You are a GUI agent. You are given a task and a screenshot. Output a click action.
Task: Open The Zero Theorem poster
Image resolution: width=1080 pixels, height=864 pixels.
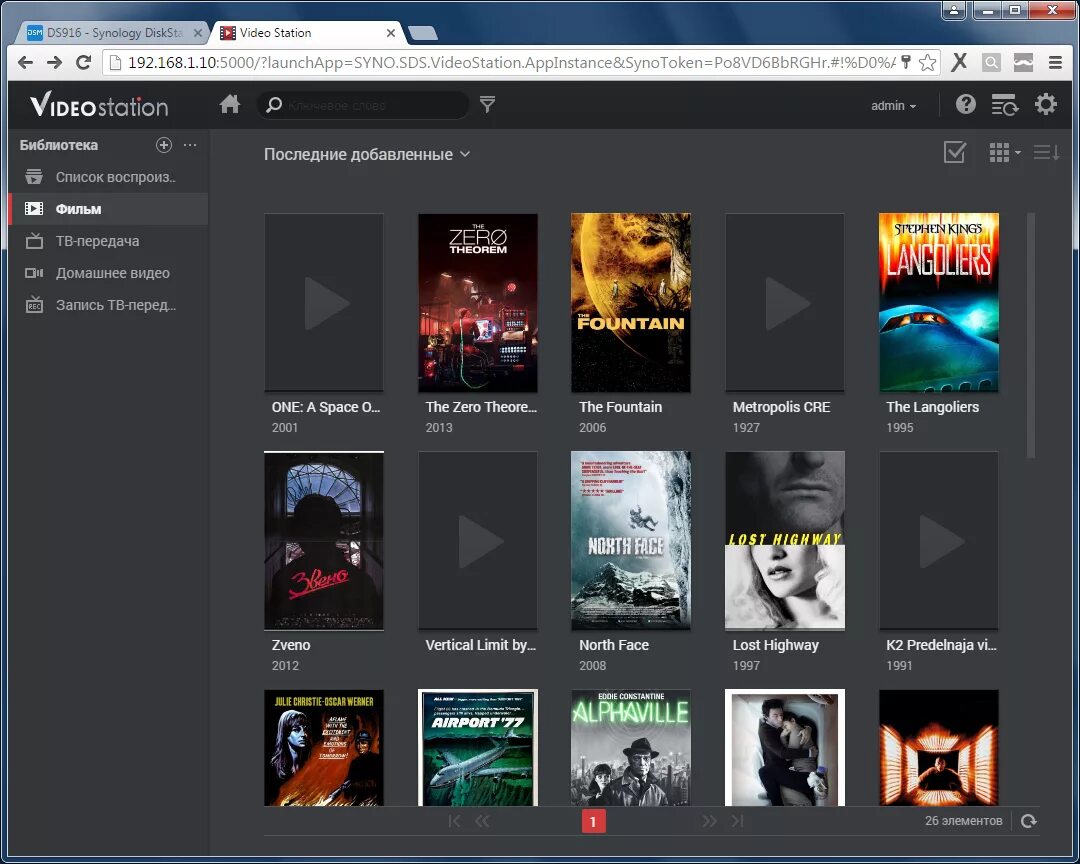point(478,302)
